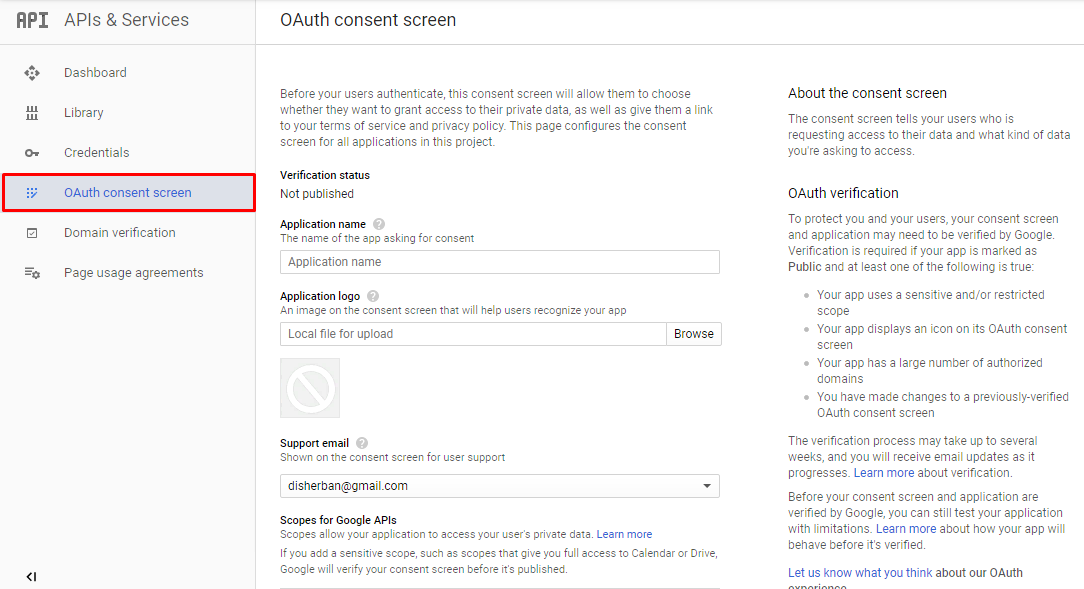This screenshot has height=589, width=1084.
Task: Click the OAuth consent screen page heading
Action: tap(368, 20)
